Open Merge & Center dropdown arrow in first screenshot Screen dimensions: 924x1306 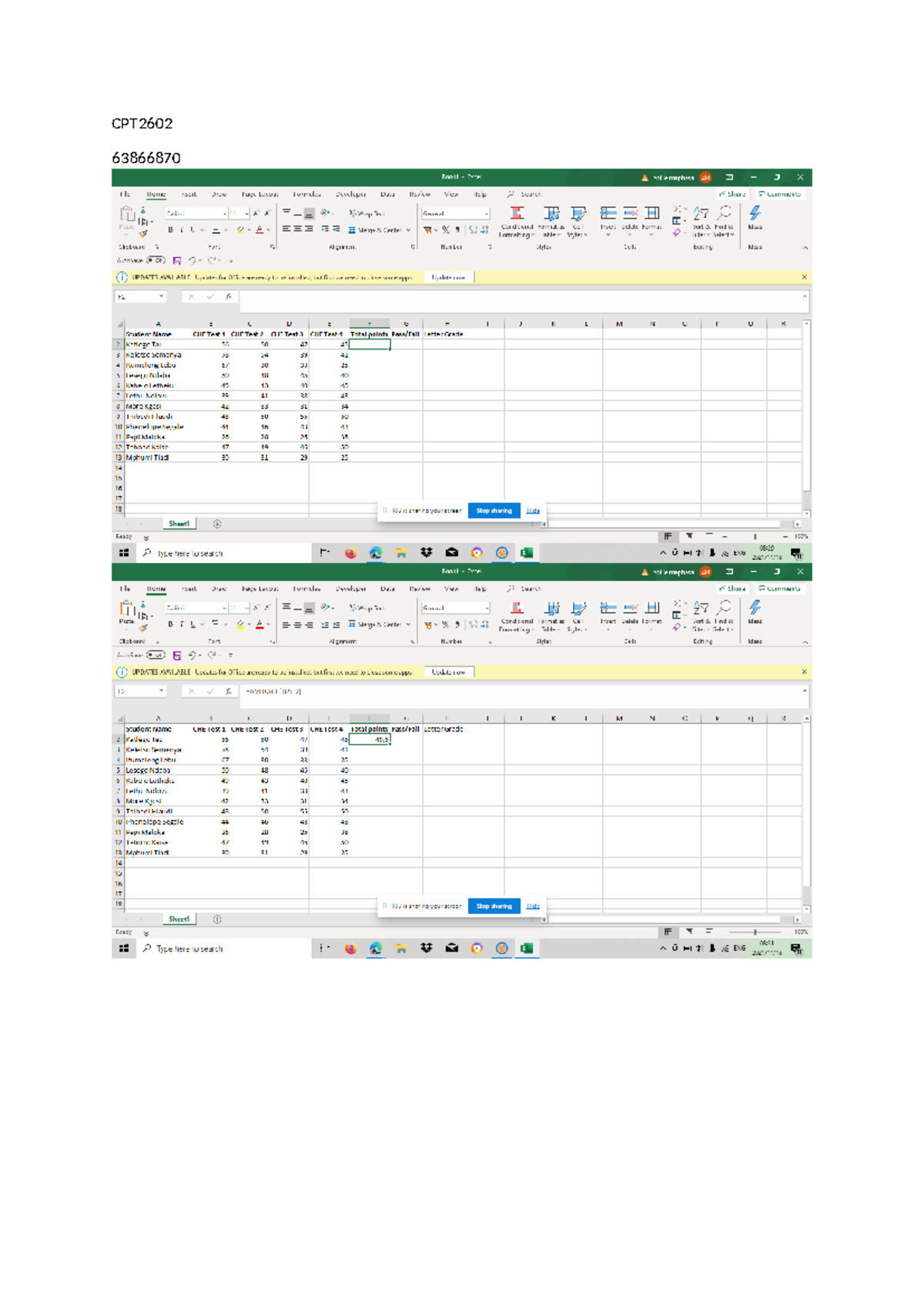tap(408, 229)
